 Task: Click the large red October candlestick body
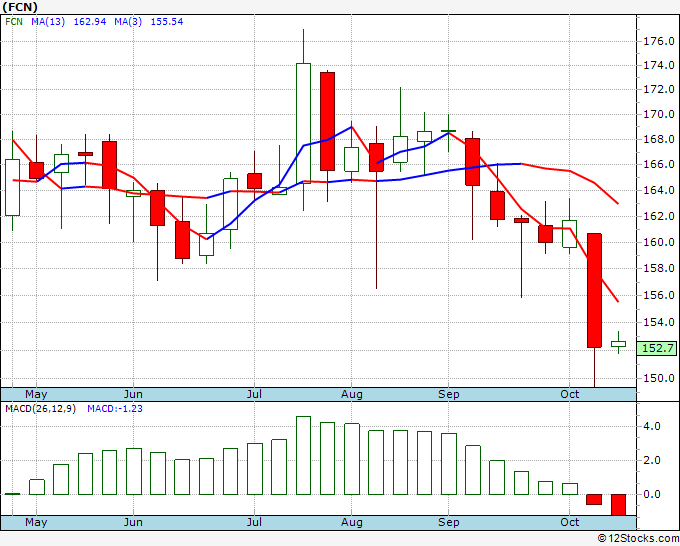594,291
